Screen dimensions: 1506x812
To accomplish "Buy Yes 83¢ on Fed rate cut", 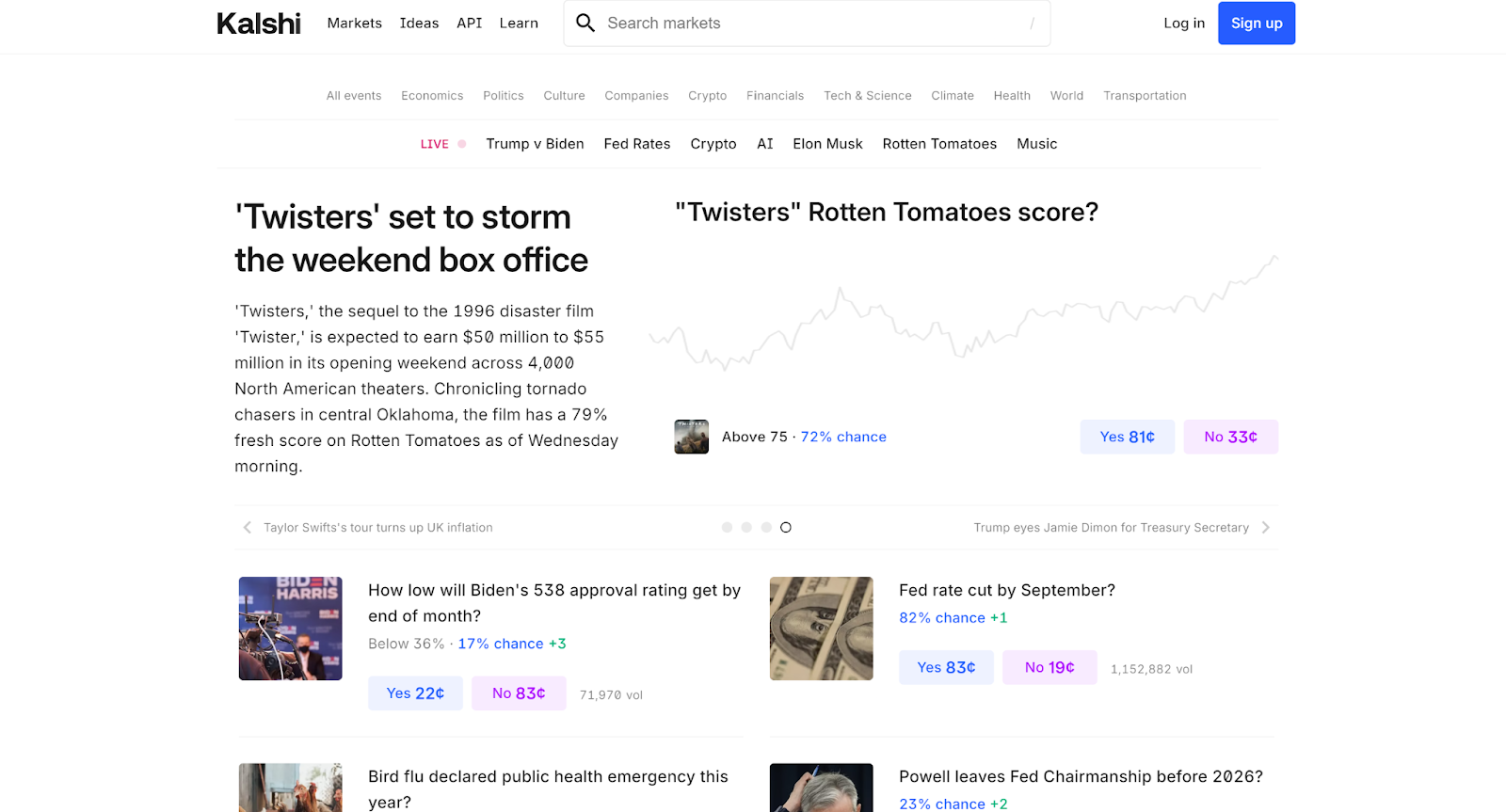I will (946, 667).
